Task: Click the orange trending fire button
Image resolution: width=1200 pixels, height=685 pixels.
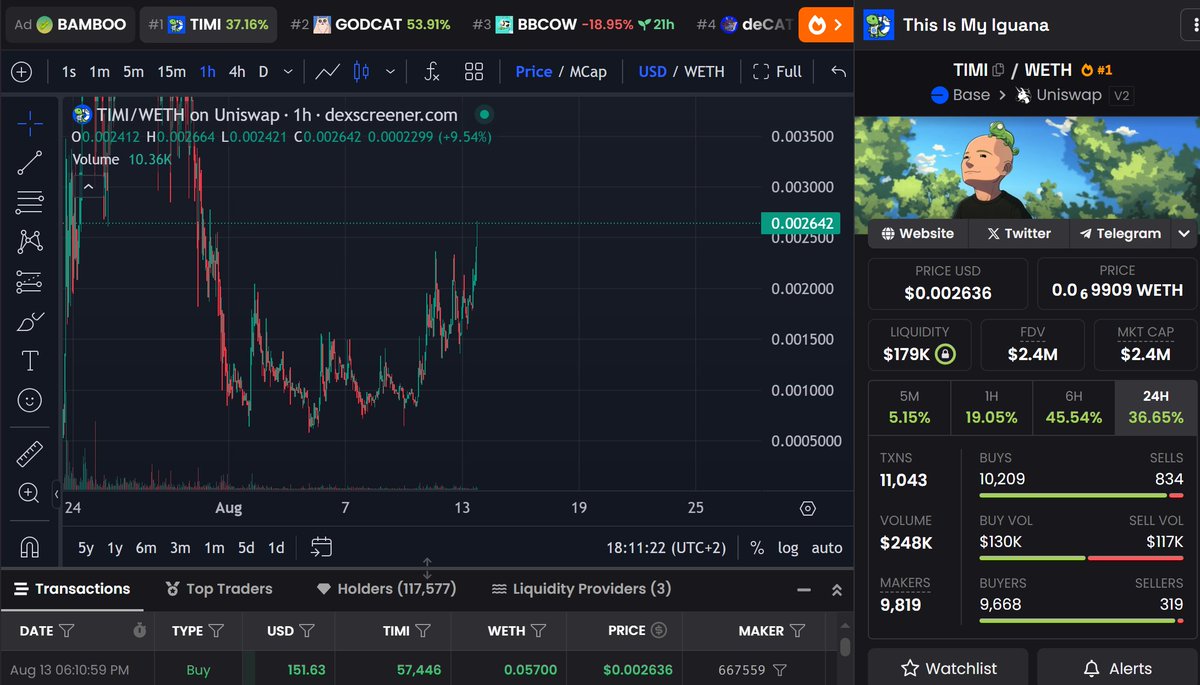Action: click(826, 24)
